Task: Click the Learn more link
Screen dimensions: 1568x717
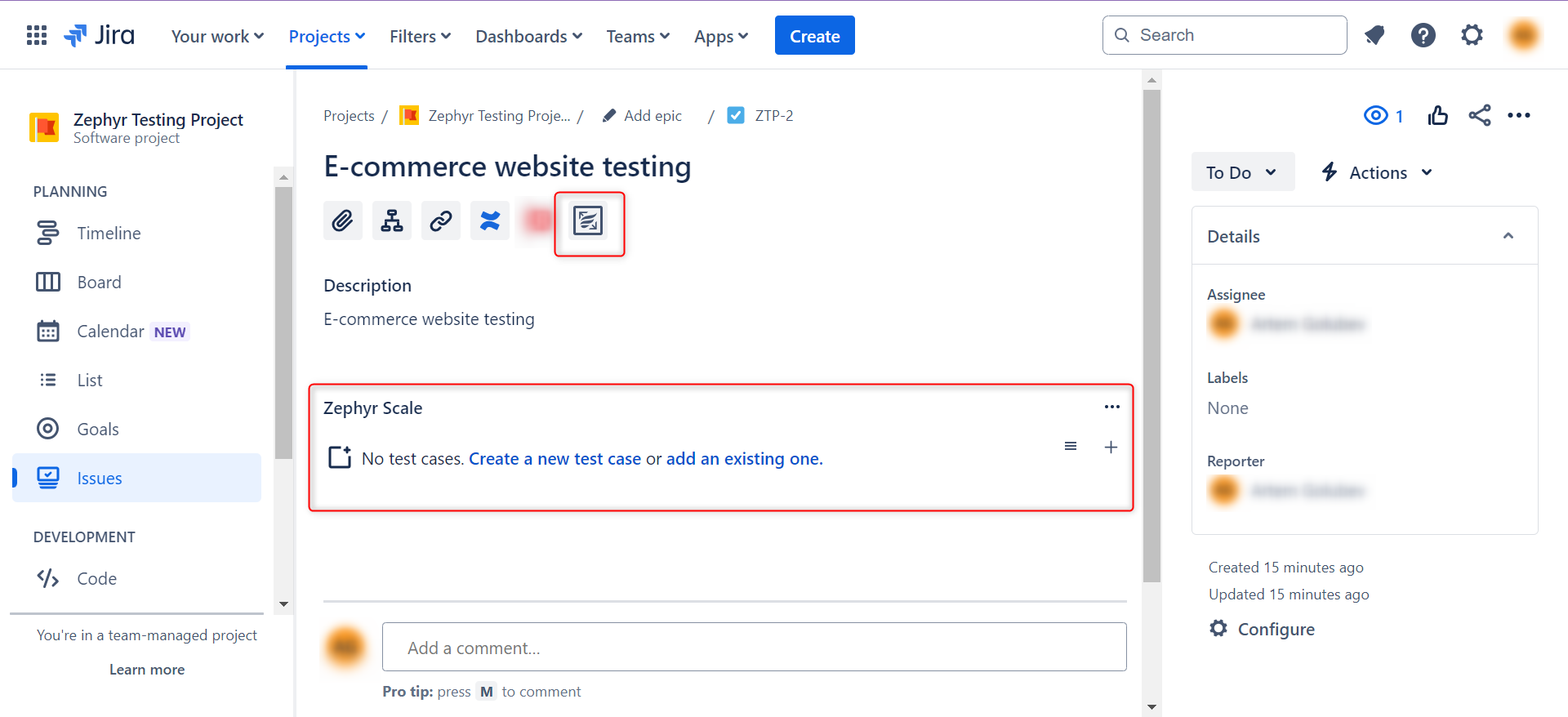Action: click(147, 670)
